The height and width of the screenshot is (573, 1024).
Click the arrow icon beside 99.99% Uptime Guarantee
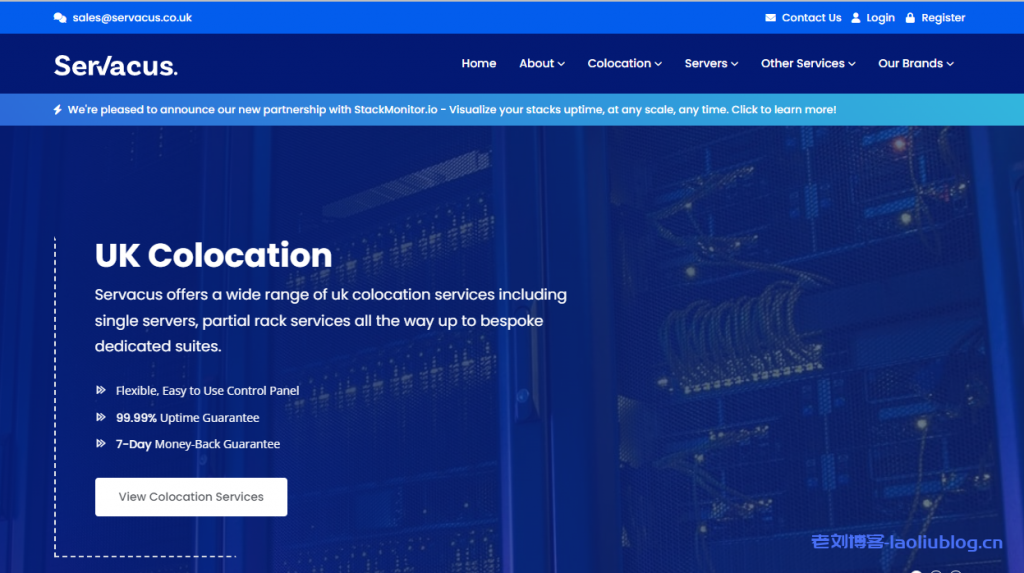(101, 417)
